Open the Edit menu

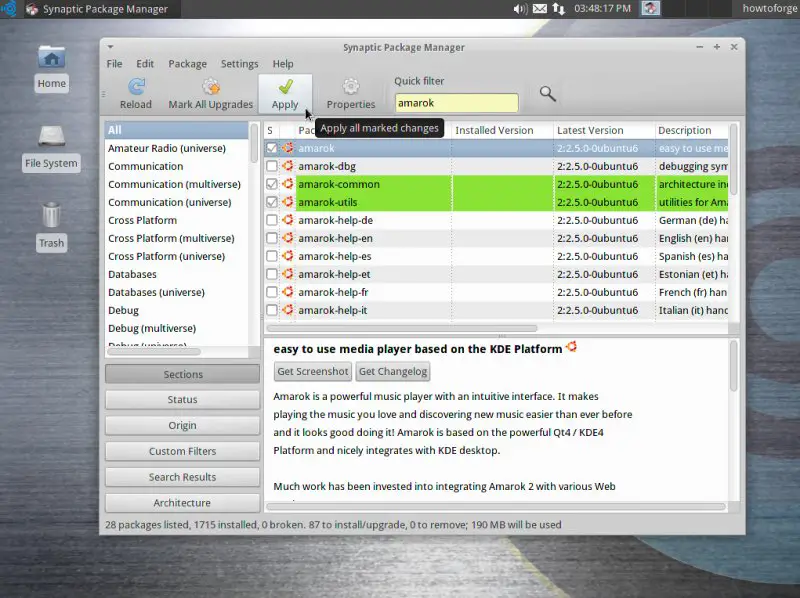(145, 64)
